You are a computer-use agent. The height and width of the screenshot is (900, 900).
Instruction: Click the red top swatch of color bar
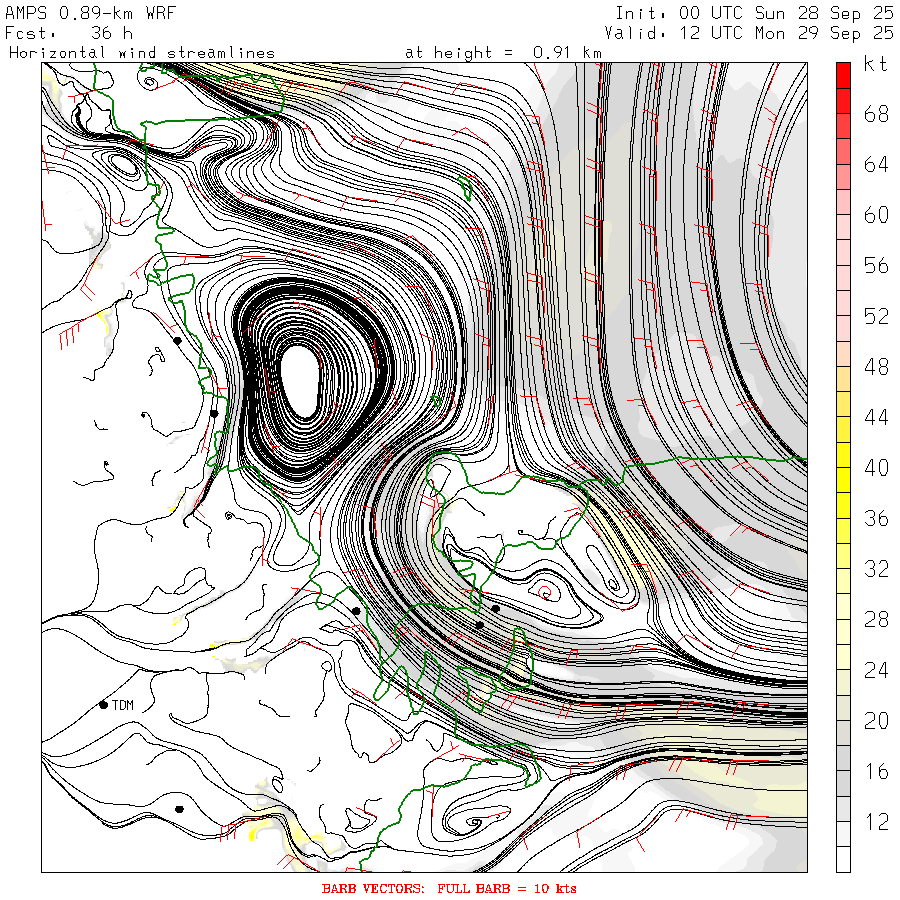[844, 73]
